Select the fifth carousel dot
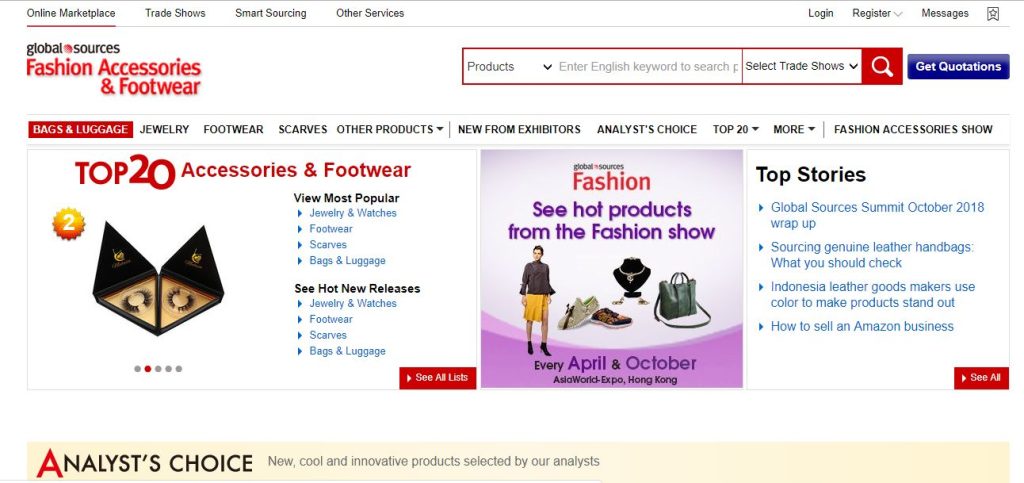 [179, 369]
